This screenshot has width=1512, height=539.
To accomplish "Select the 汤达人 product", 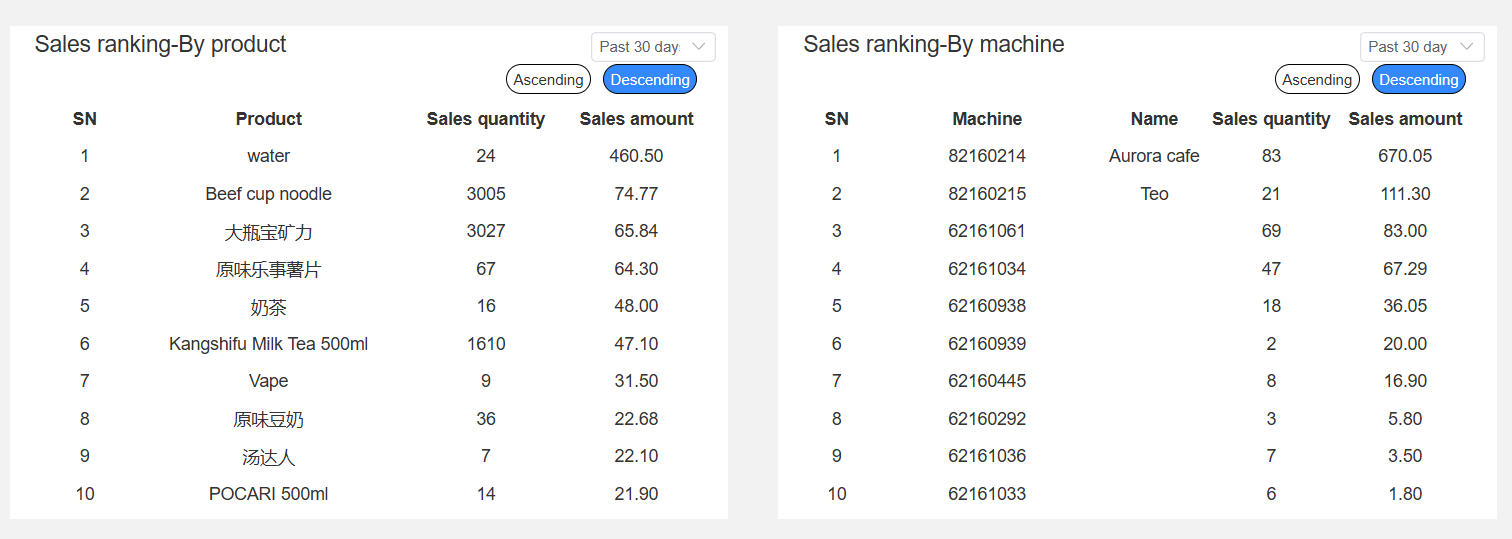I will click(269, 457).
